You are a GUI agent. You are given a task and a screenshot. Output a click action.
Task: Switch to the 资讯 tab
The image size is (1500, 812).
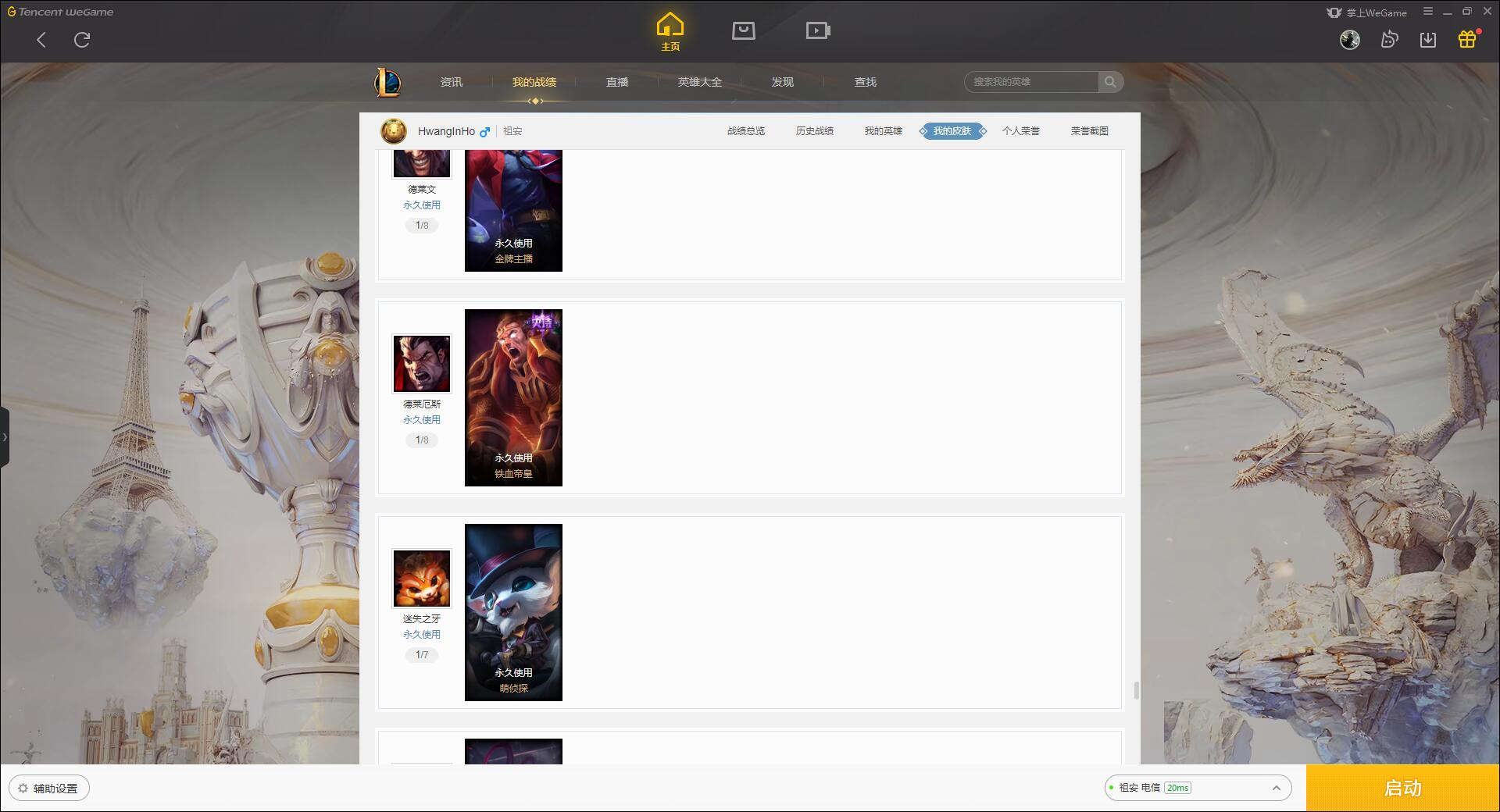pos(452,82)
